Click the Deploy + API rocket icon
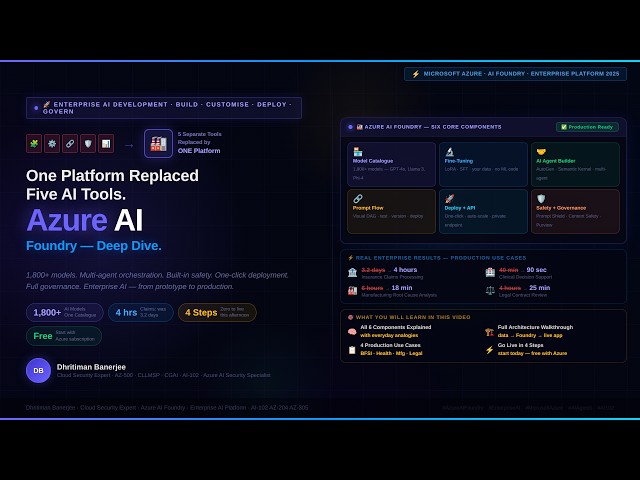 coord(449,199)
